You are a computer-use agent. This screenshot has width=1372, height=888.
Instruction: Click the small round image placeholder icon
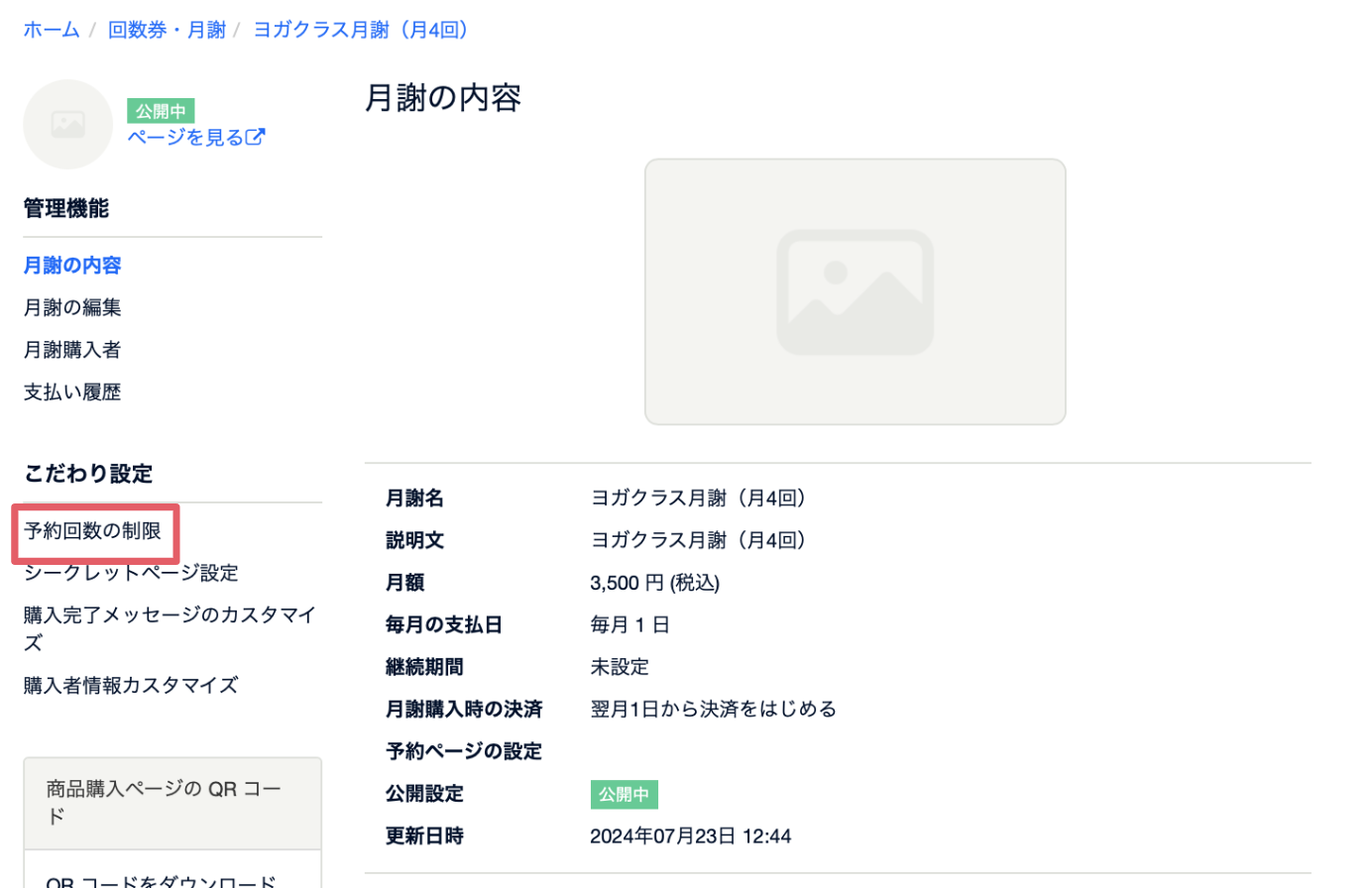click(x=67, y=125)
